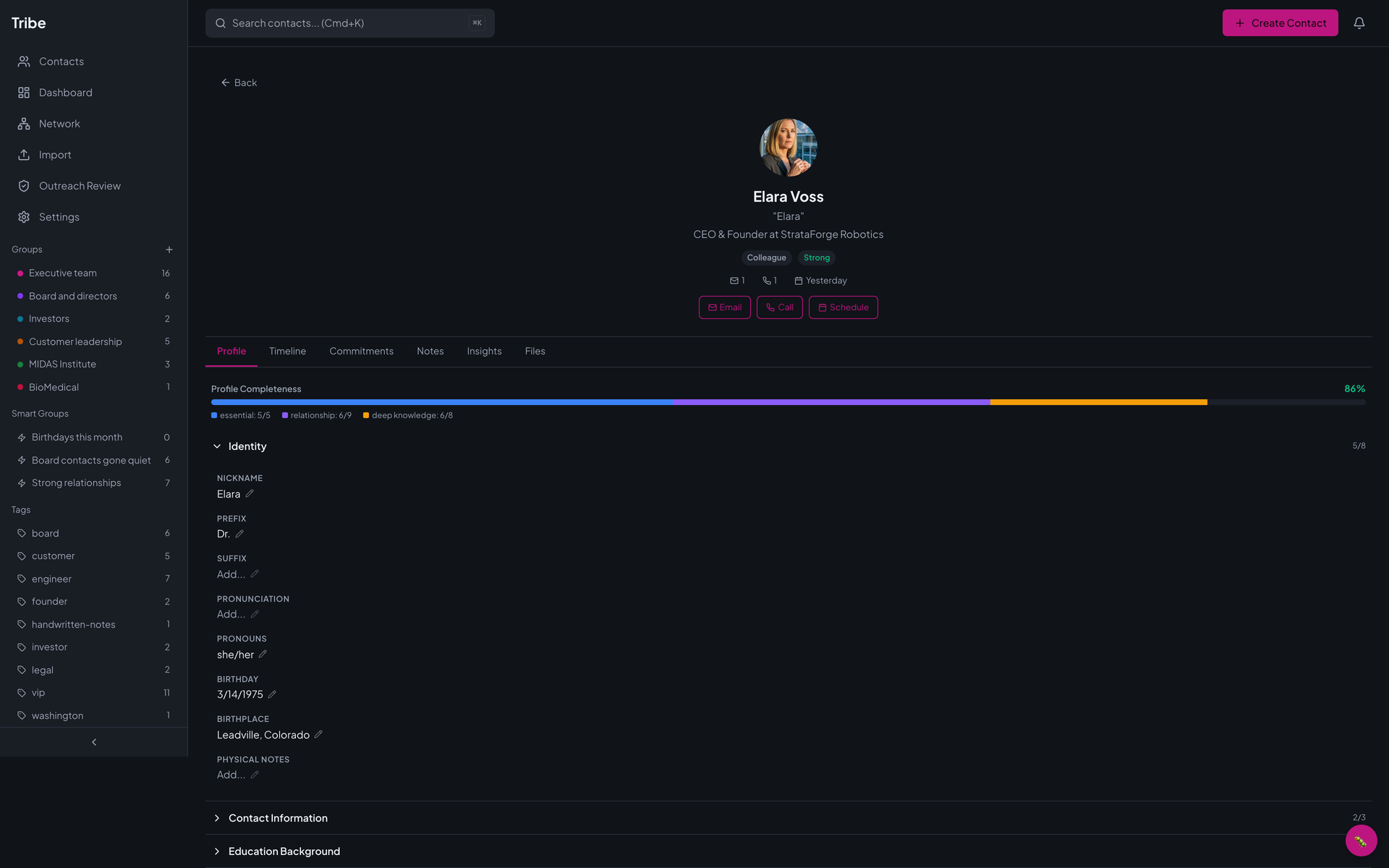Filter by the handwritten-notes tag
The height and width of the screenshot is (868, 1389).
(94, 625)
